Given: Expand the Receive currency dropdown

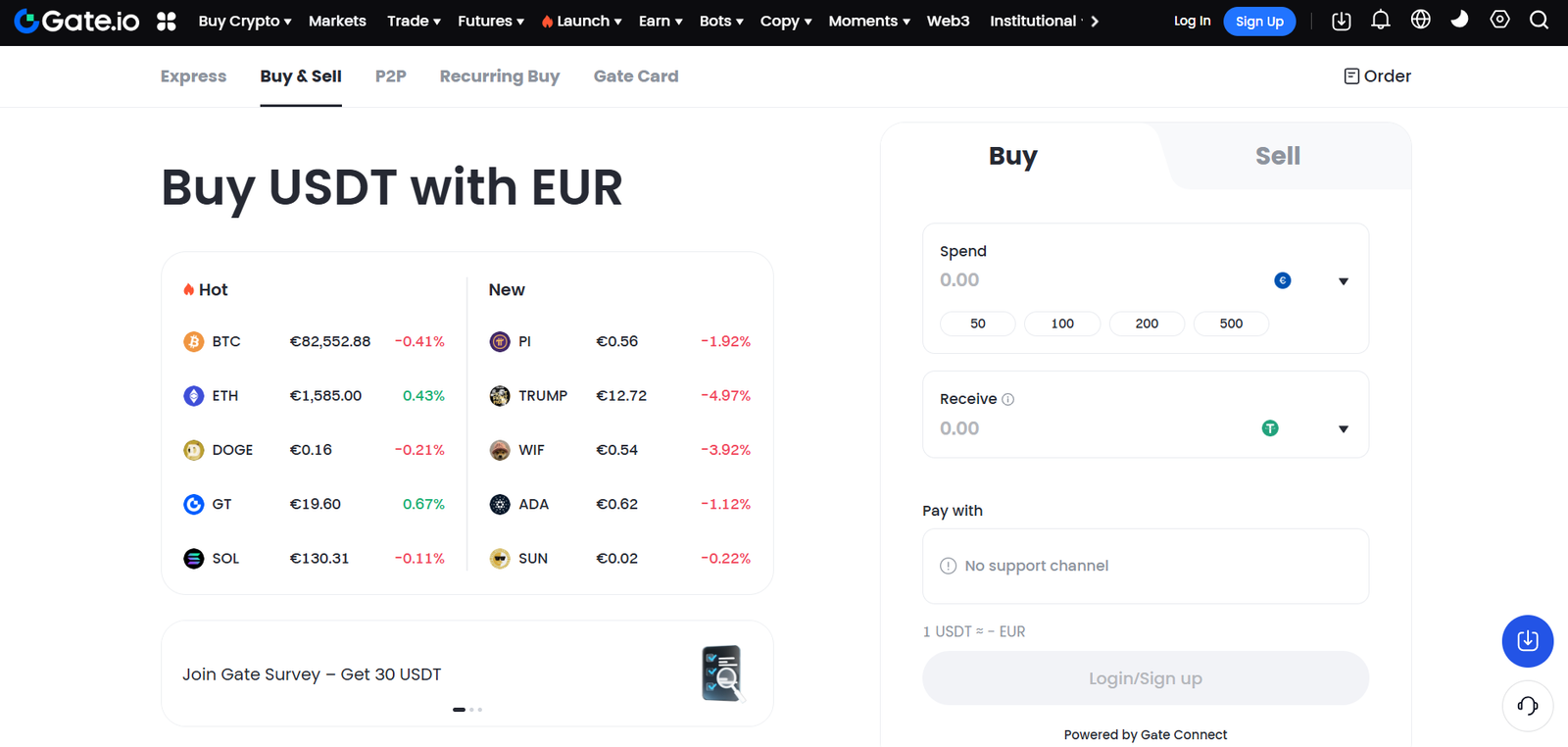Looking at the screenshot, I should point(1342,428).
